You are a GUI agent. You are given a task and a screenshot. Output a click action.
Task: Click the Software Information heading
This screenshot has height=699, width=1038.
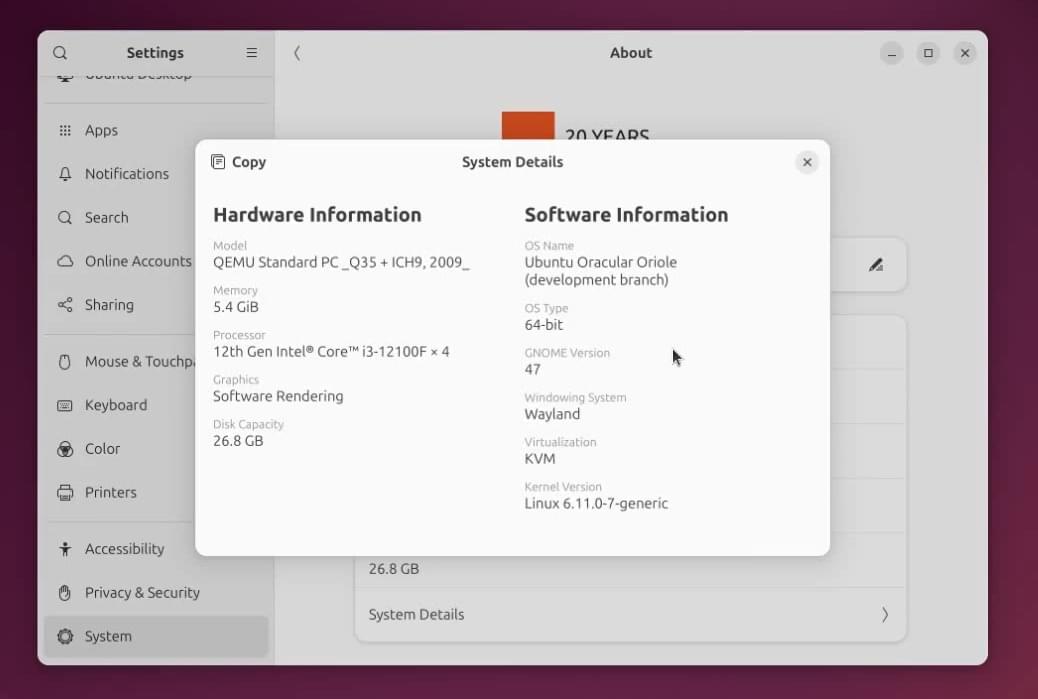click(x=626, y=214)
